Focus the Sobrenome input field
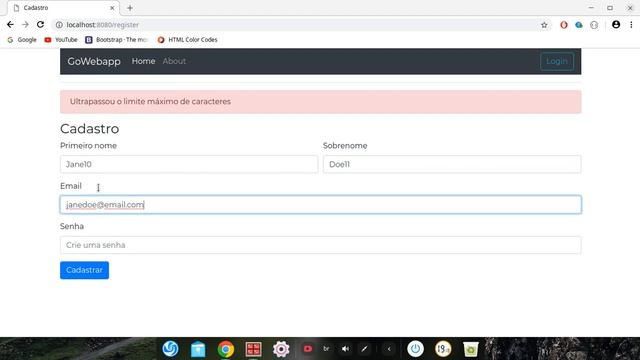The width and height of the screenshot is (640, 360). 452,164
